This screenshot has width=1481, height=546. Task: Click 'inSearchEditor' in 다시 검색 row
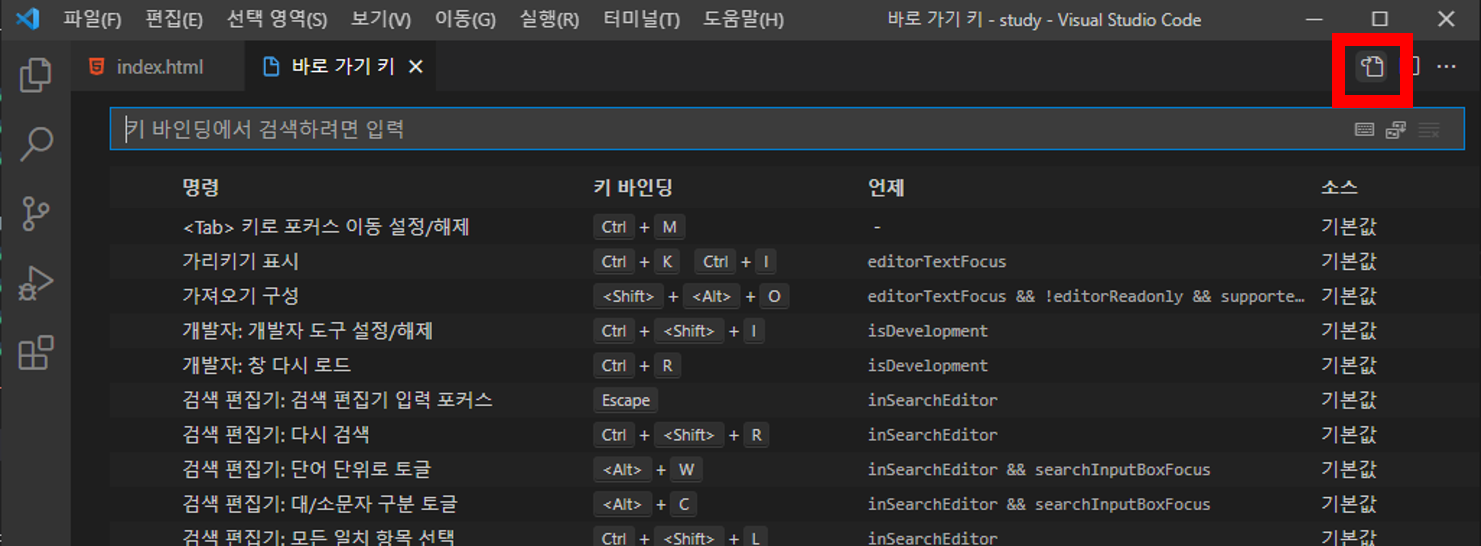tap(933, 435)
